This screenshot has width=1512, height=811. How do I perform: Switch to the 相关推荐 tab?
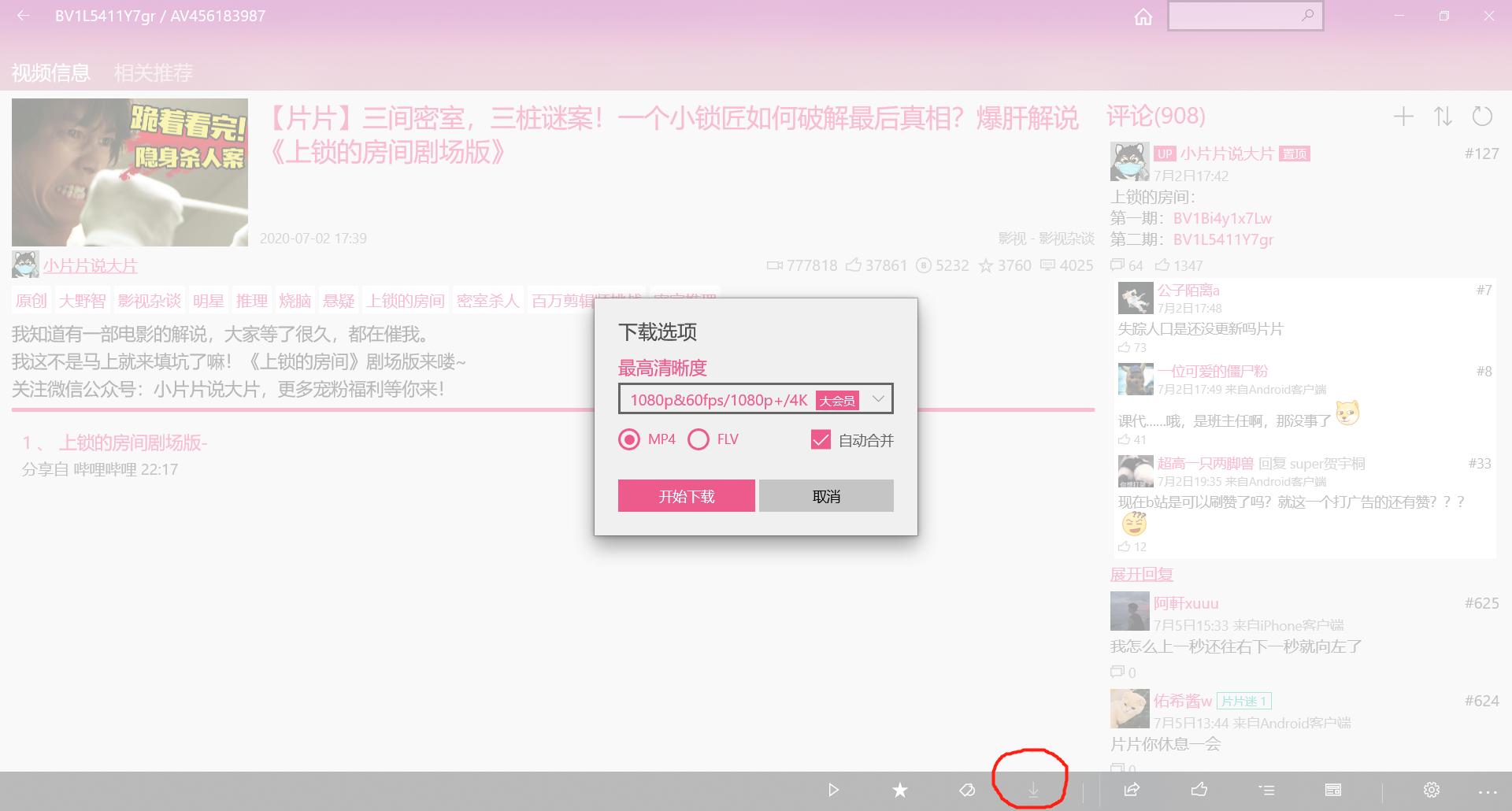click(154, 72)
